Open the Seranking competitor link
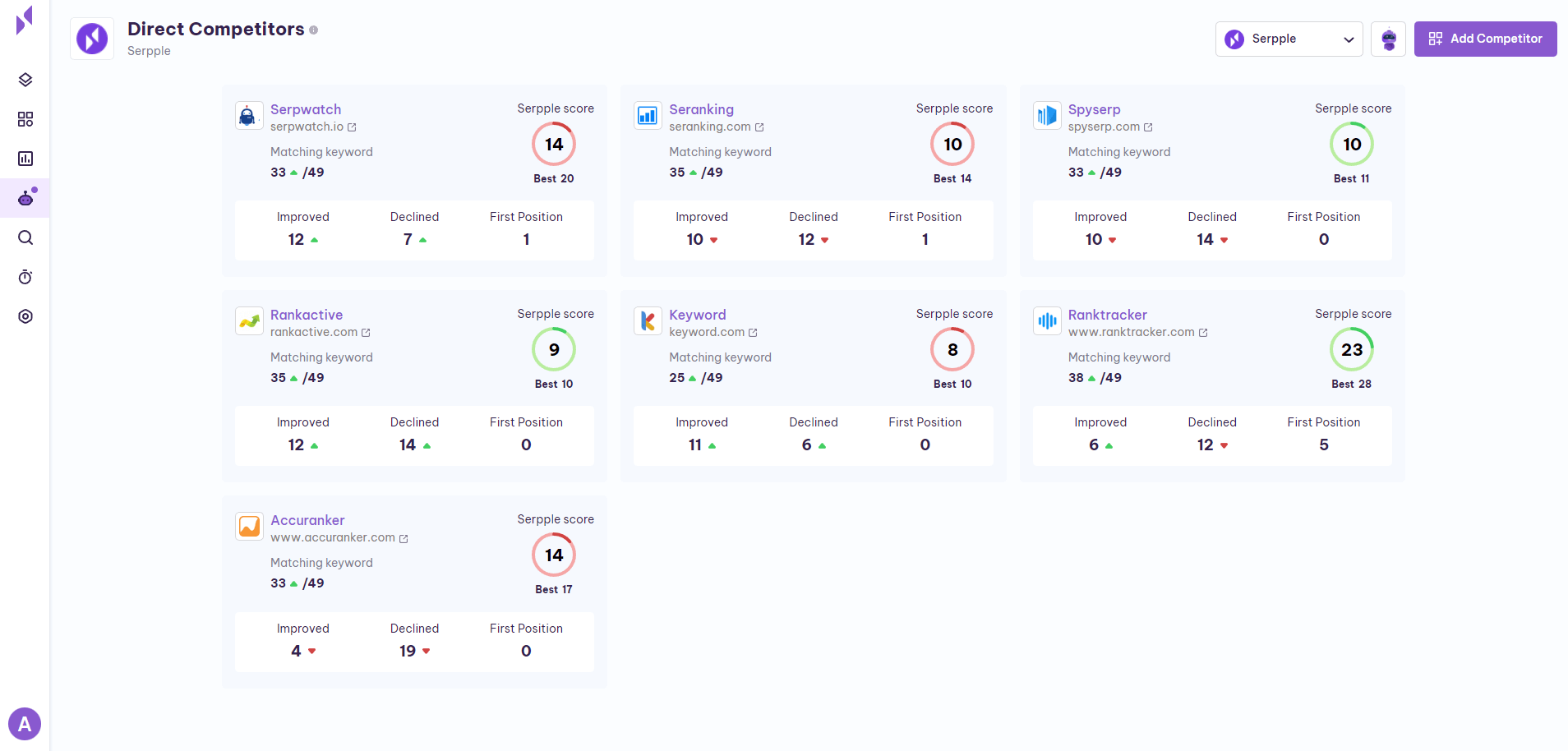Viewport: 1568px width, 751px height. point(701,109)
